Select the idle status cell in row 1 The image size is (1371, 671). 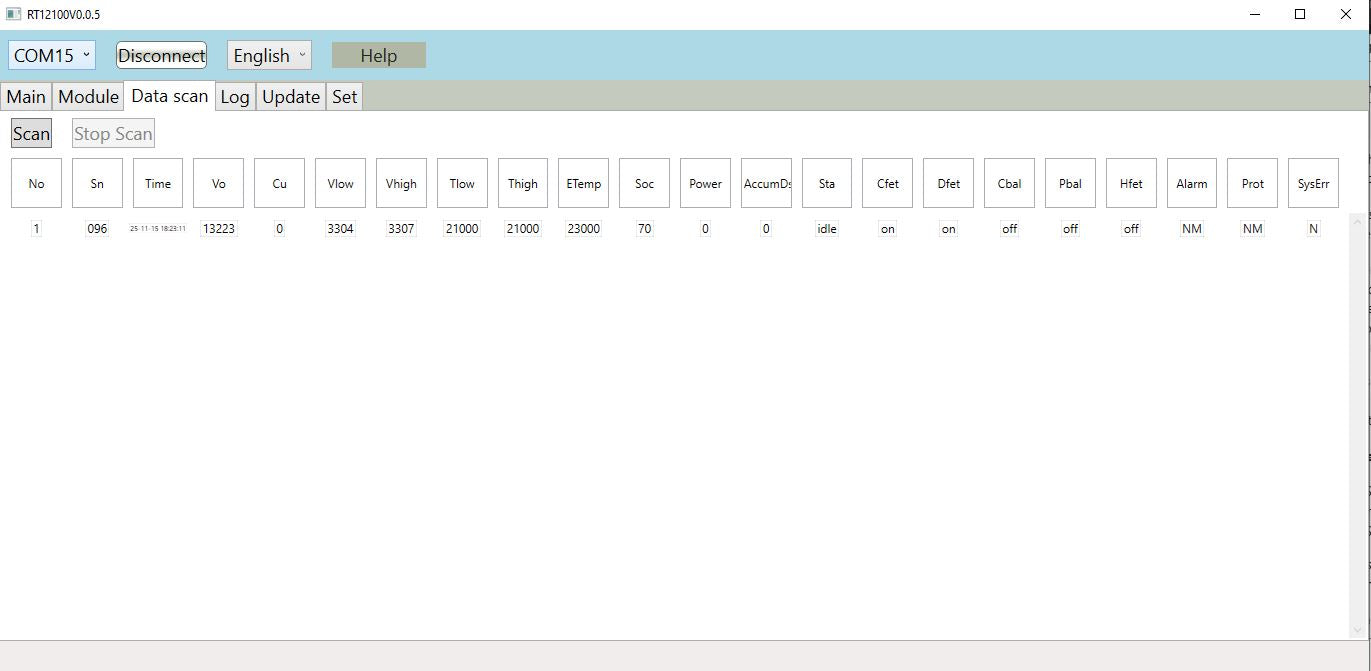[827, 229]
